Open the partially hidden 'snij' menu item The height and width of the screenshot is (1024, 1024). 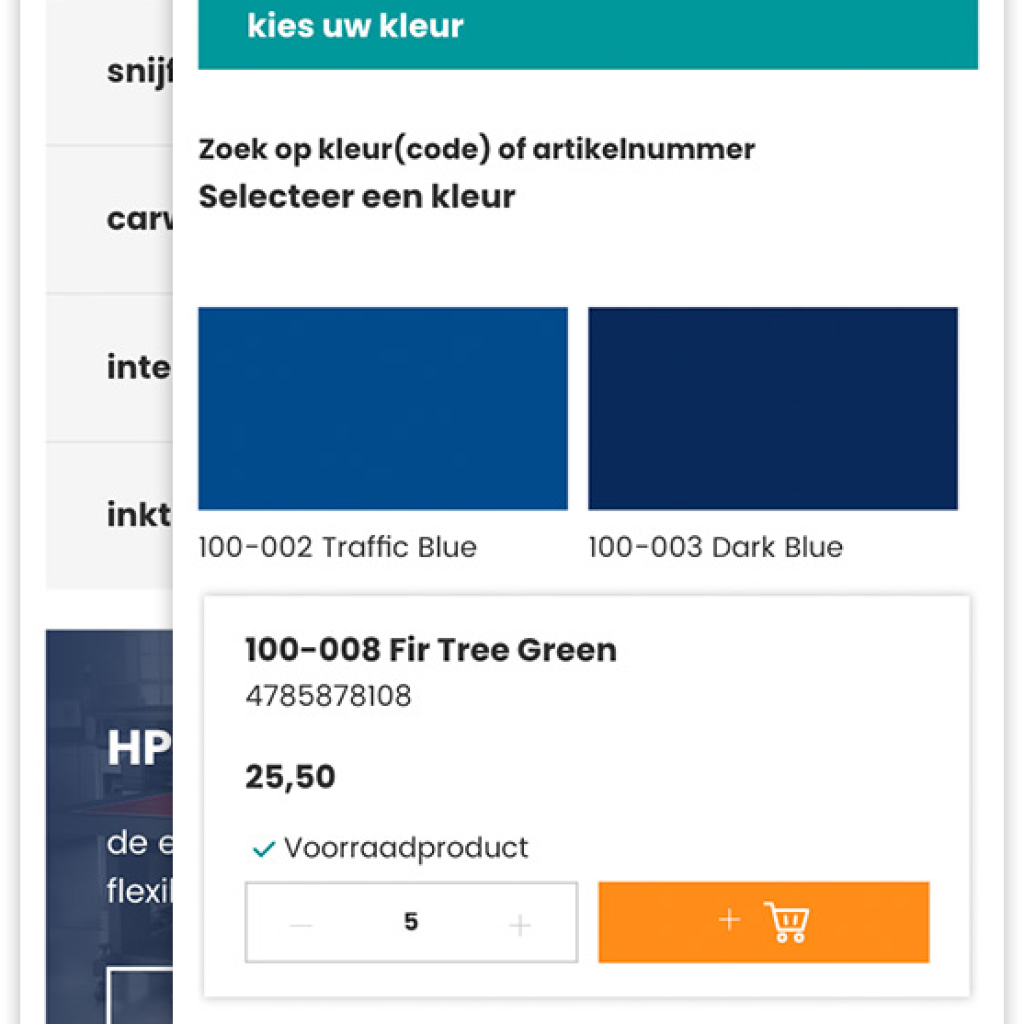click(x=139, y=72)
